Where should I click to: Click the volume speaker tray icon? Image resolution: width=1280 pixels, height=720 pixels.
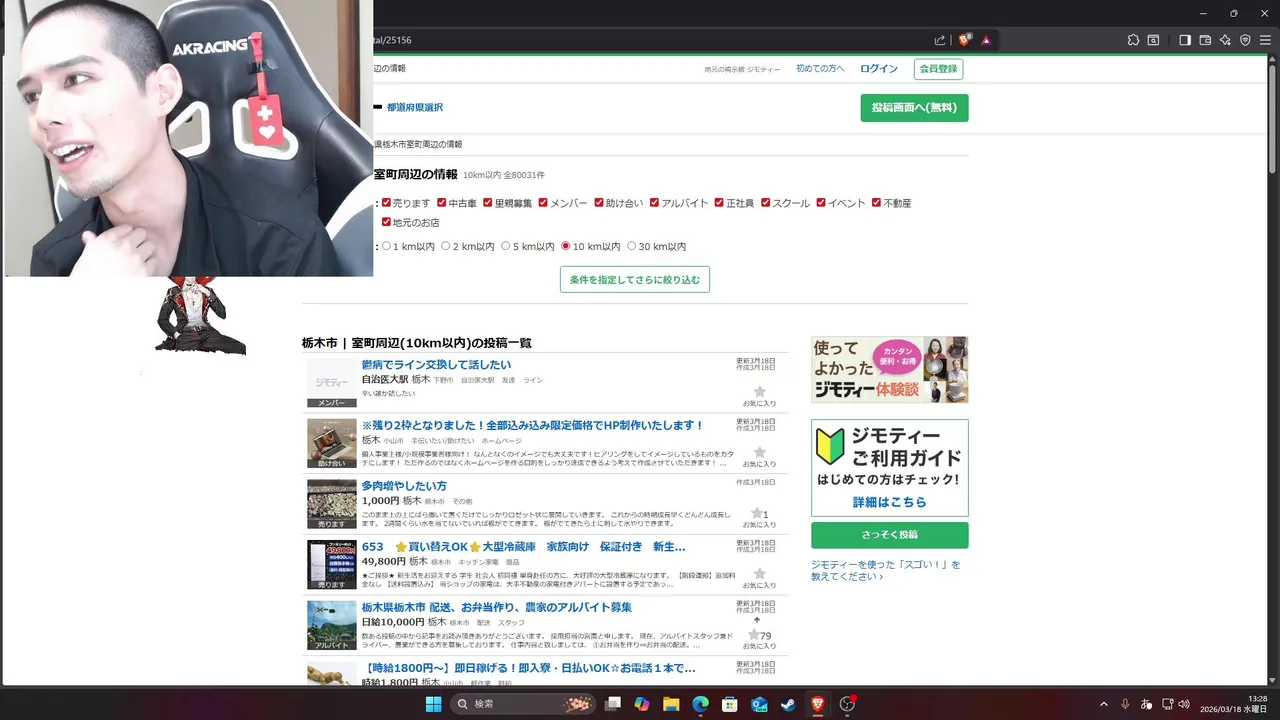[1184, 704]
